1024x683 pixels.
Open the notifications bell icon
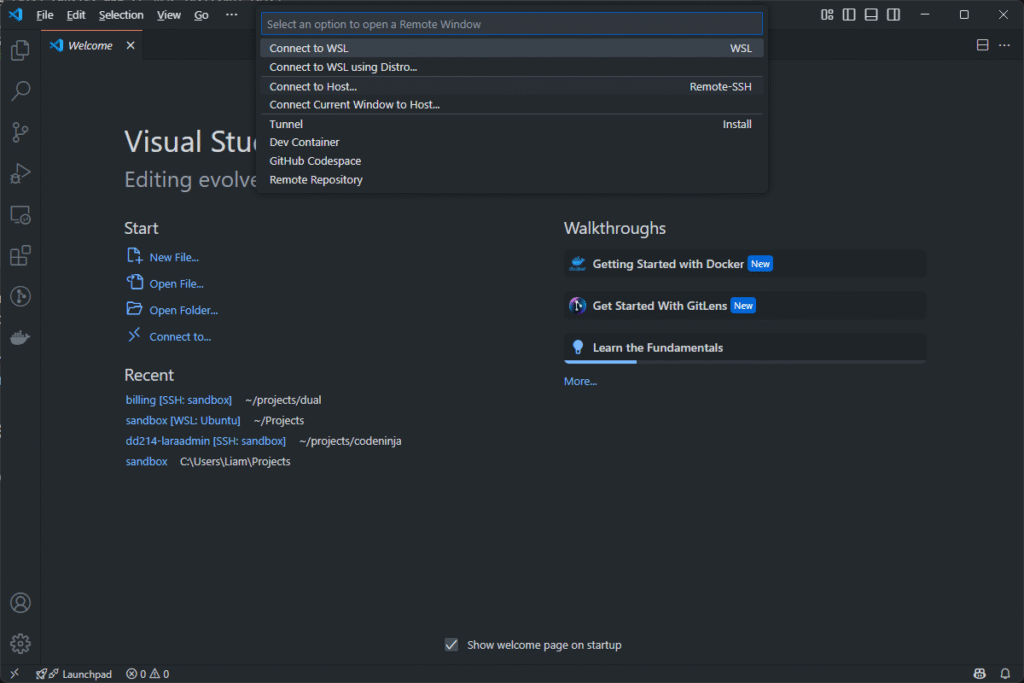[1005, 673]
